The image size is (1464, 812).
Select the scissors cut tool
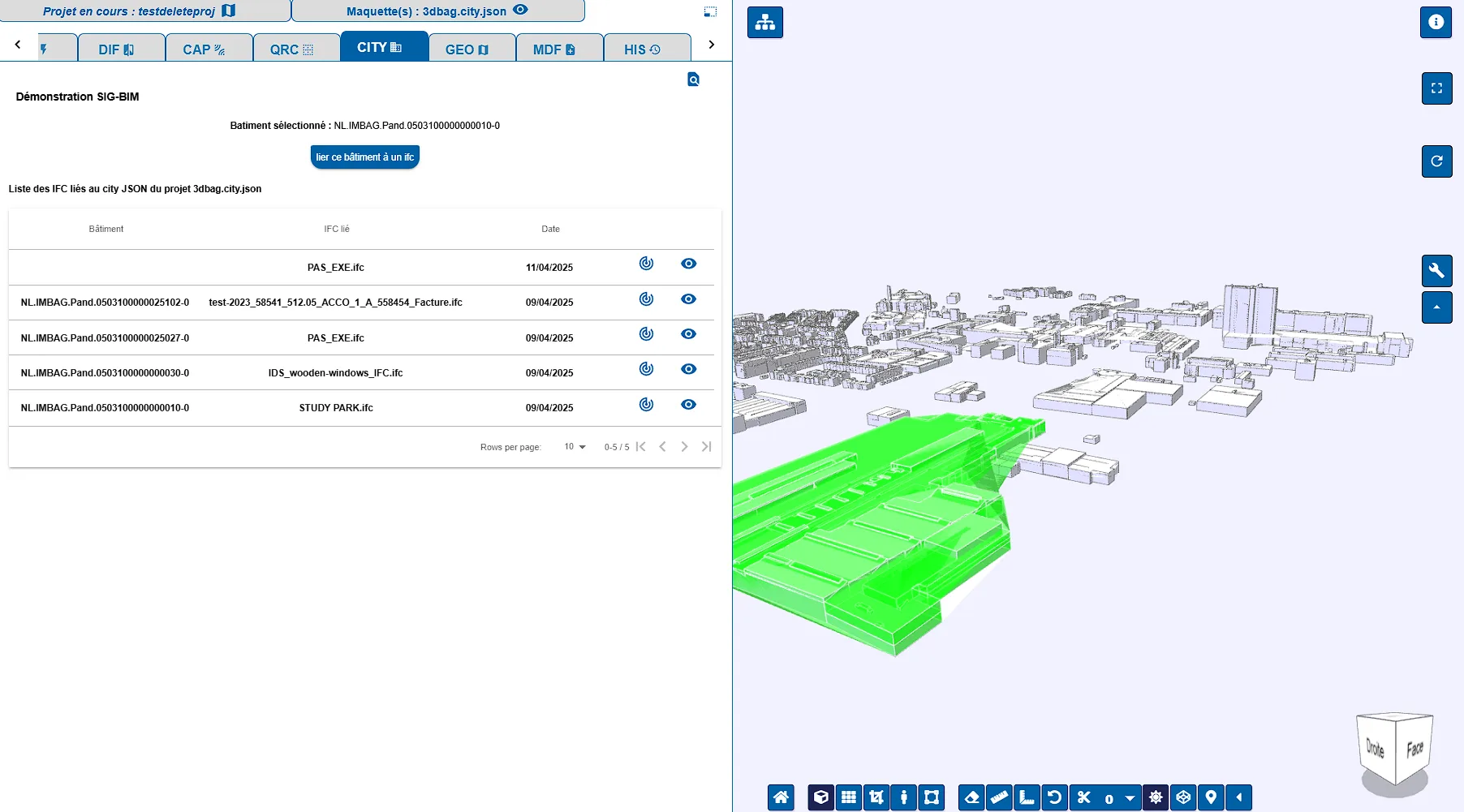[1083, 797]
